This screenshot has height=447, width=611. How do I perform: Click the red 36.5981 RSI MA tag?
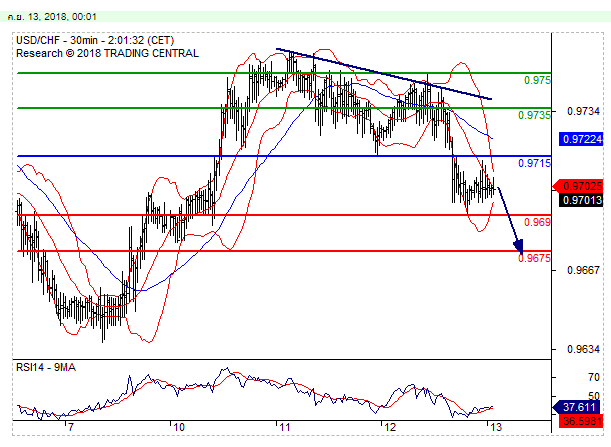581,421
